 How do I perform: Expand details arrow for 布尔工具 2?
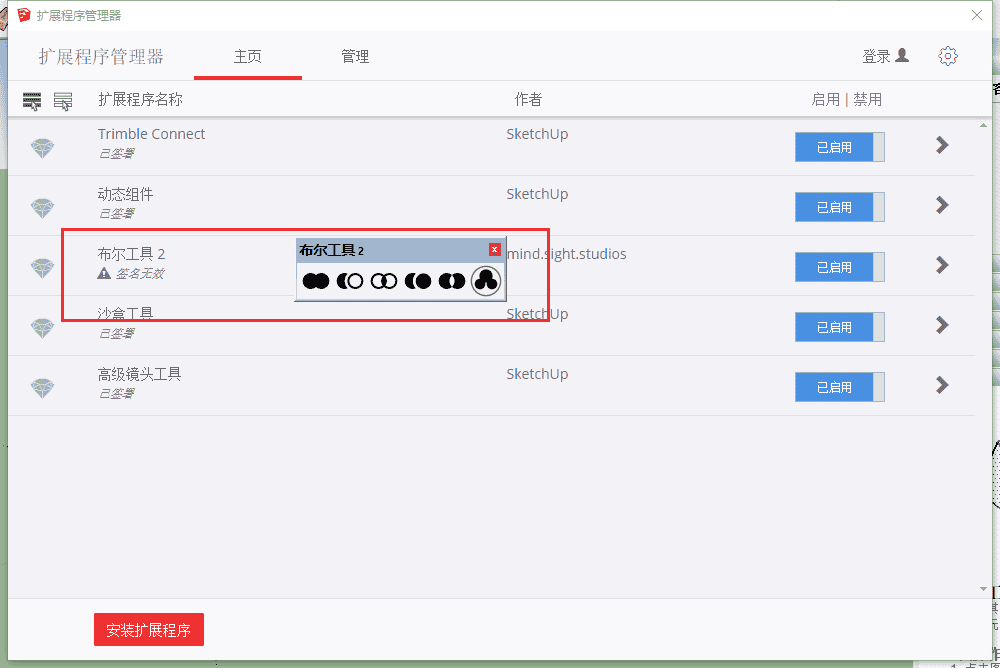[x=942, y=265]
